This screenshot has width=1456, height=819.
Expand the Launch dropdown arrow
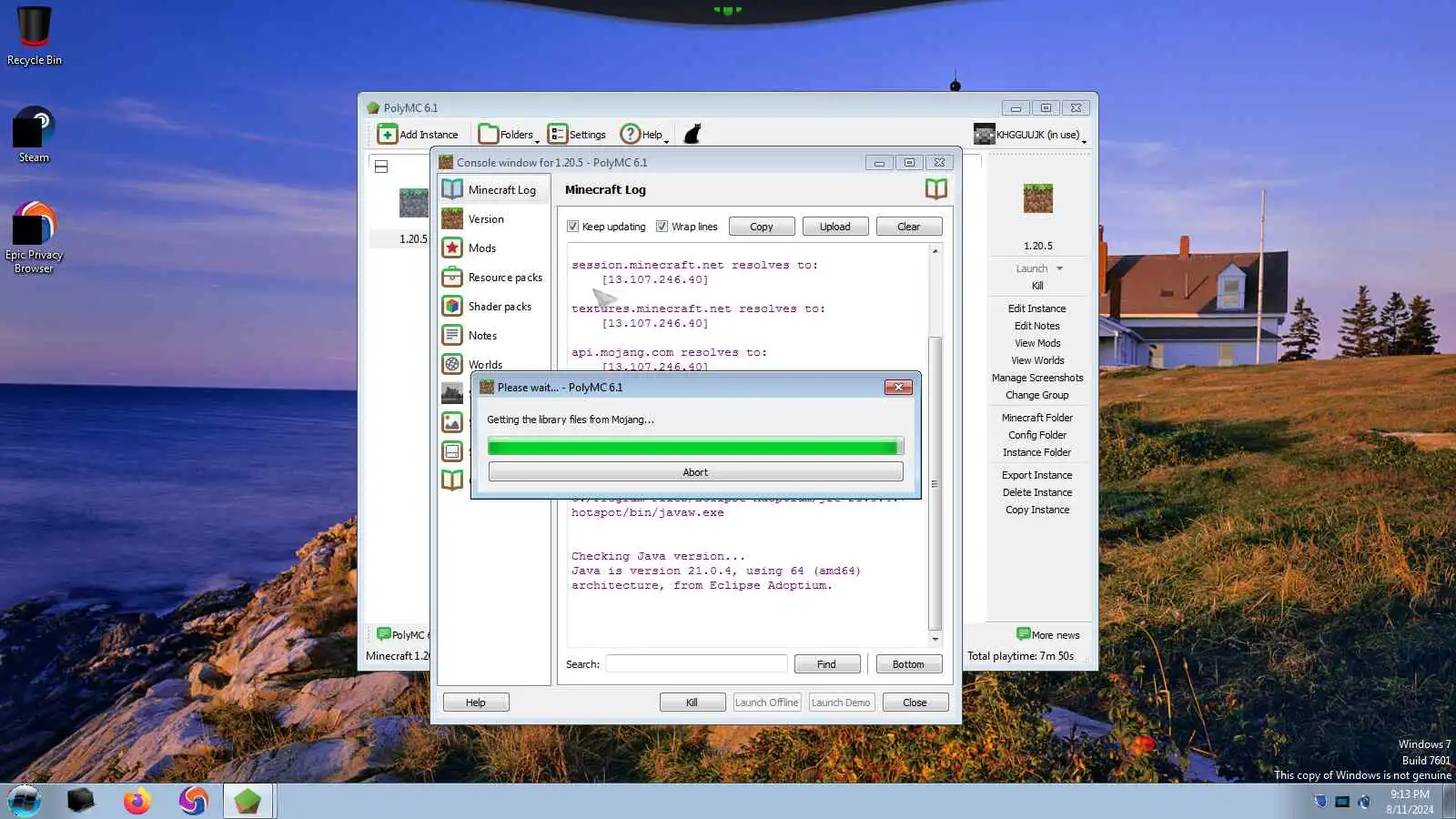coord(1060,268)
